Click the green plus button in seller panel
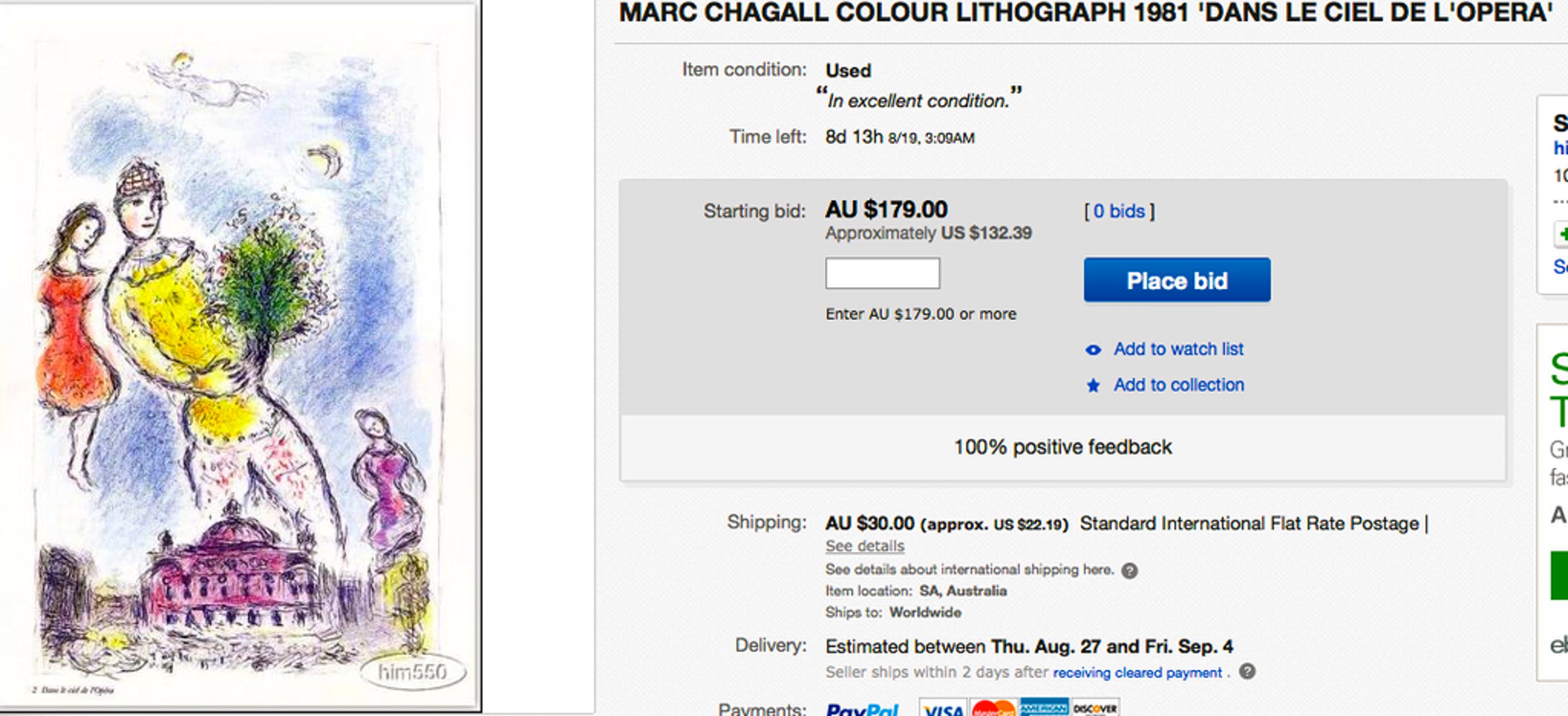 (x=1562, y=234)
